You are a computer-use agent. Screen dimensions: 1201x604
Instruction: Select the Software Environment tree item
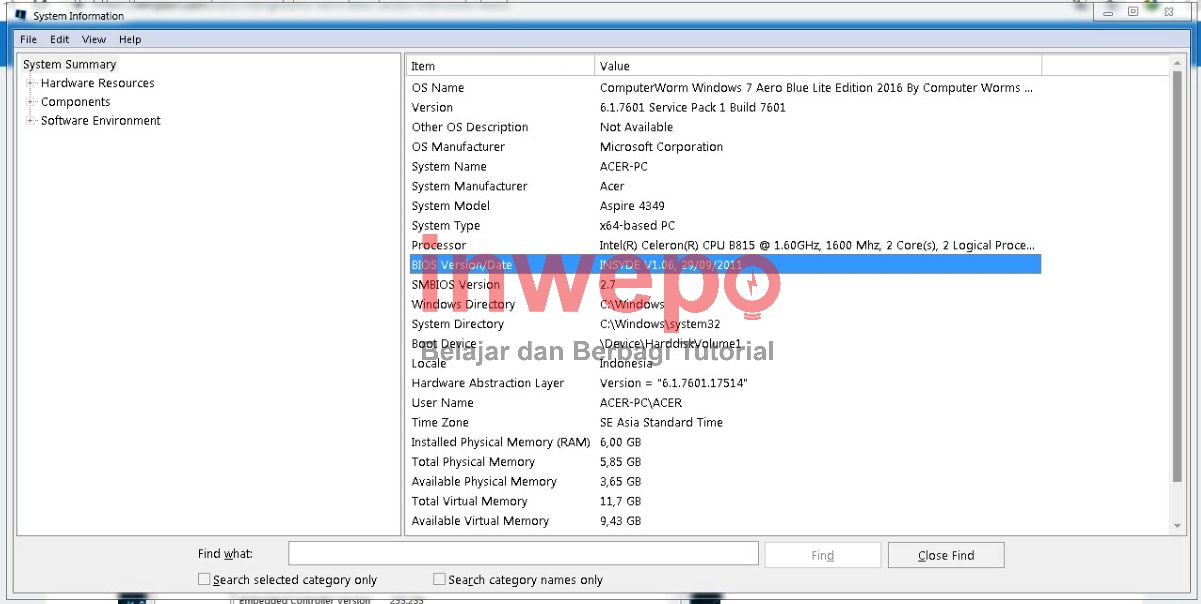click(x=101, y=121)
